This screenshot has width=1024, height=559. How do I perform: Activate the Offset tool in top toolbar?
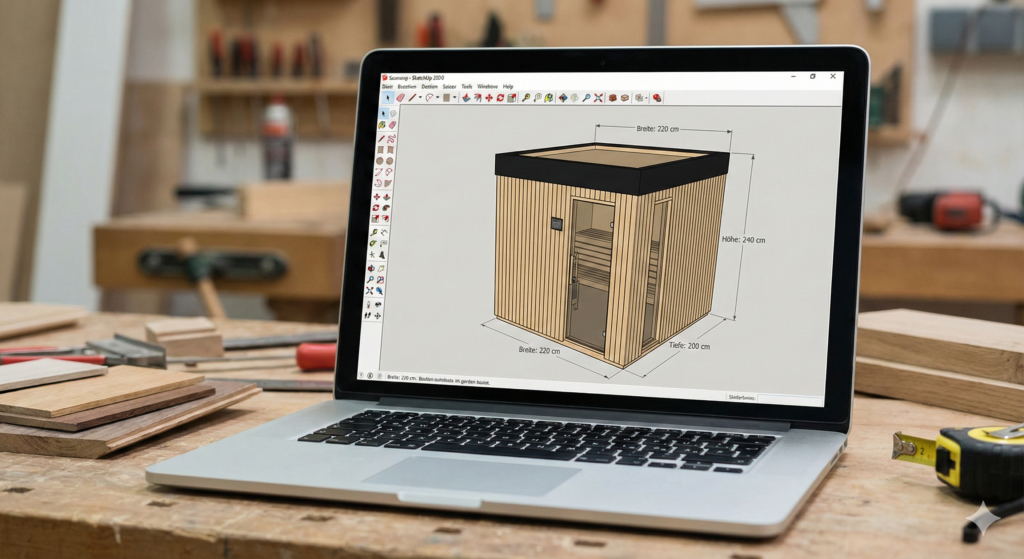tap(477, 98)
